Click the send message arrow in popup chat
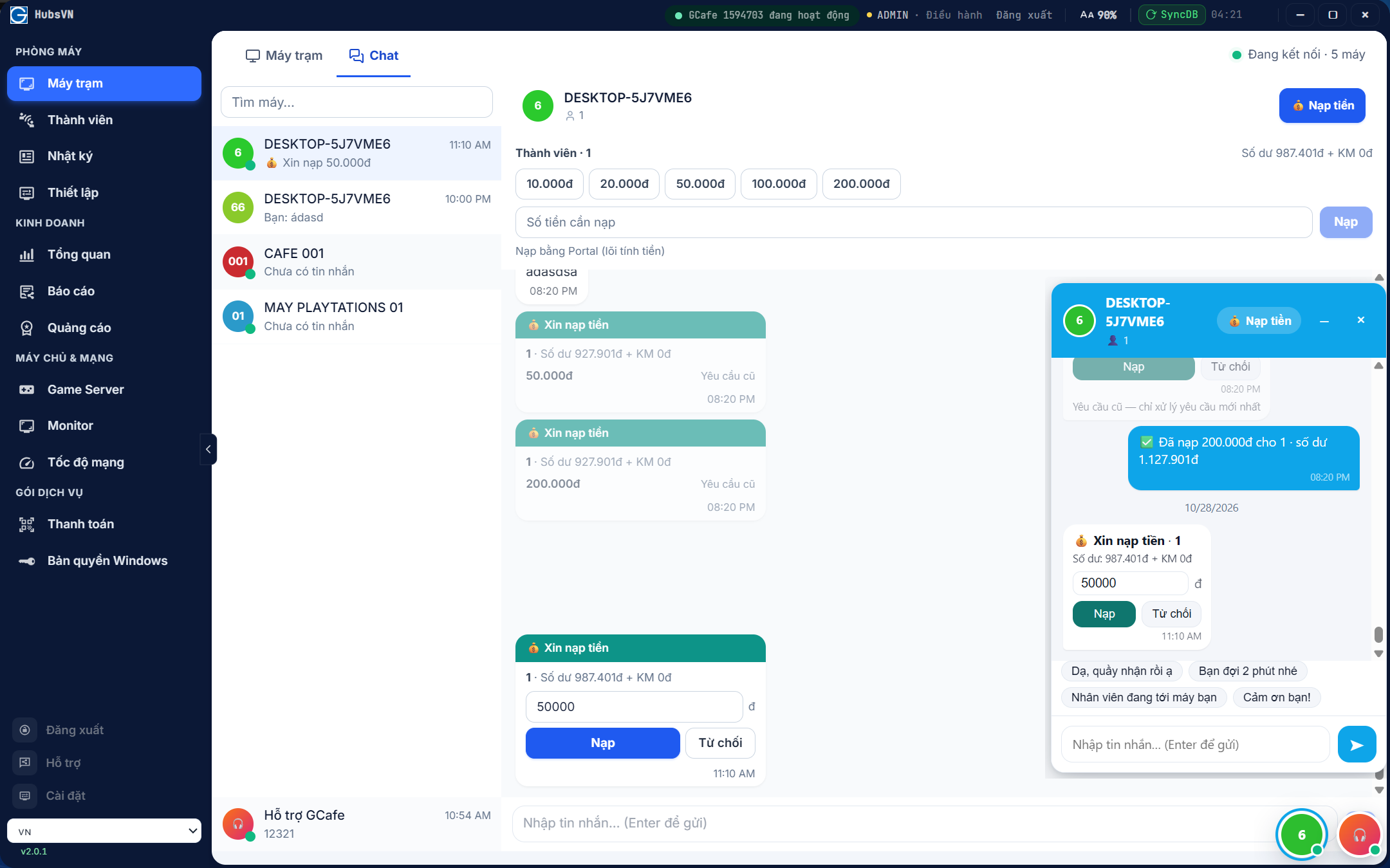The height and width of the screenshot is (868, 1390). (1357, 744)
